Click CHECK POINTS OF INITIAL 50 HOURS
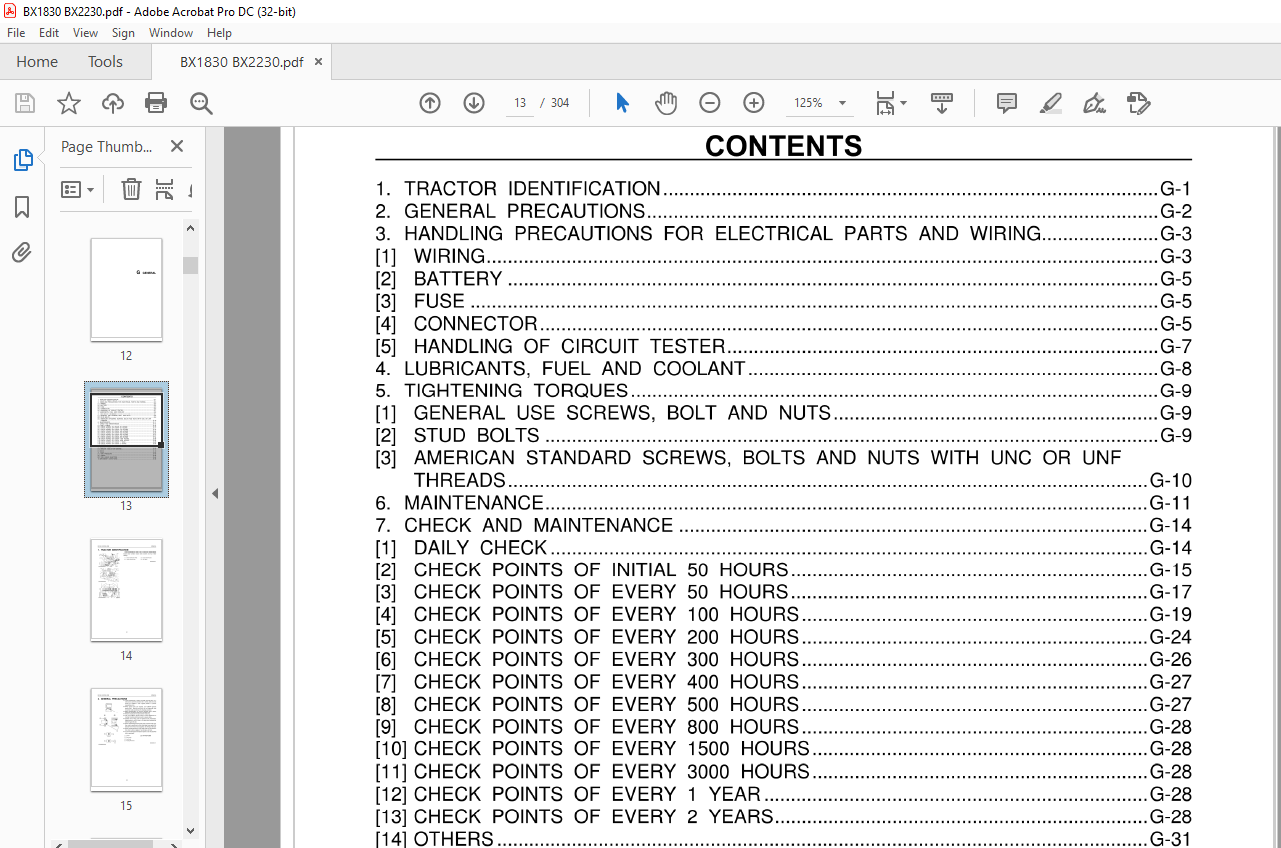Viewport: 1281px width, 848px height. tap(783, 570)
